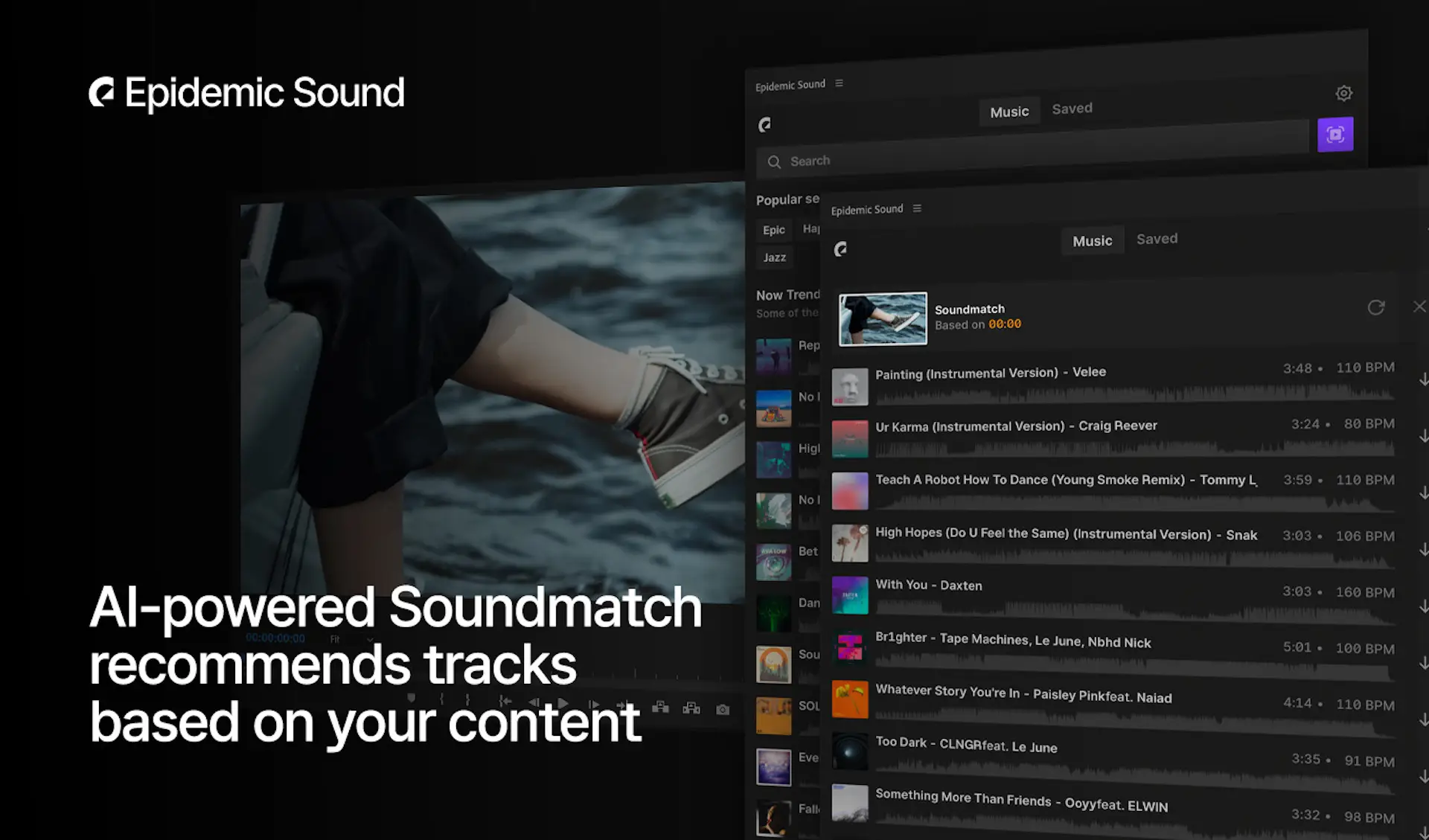Click the Epidemic Sound logo in the front panel

tap(840, 249)
